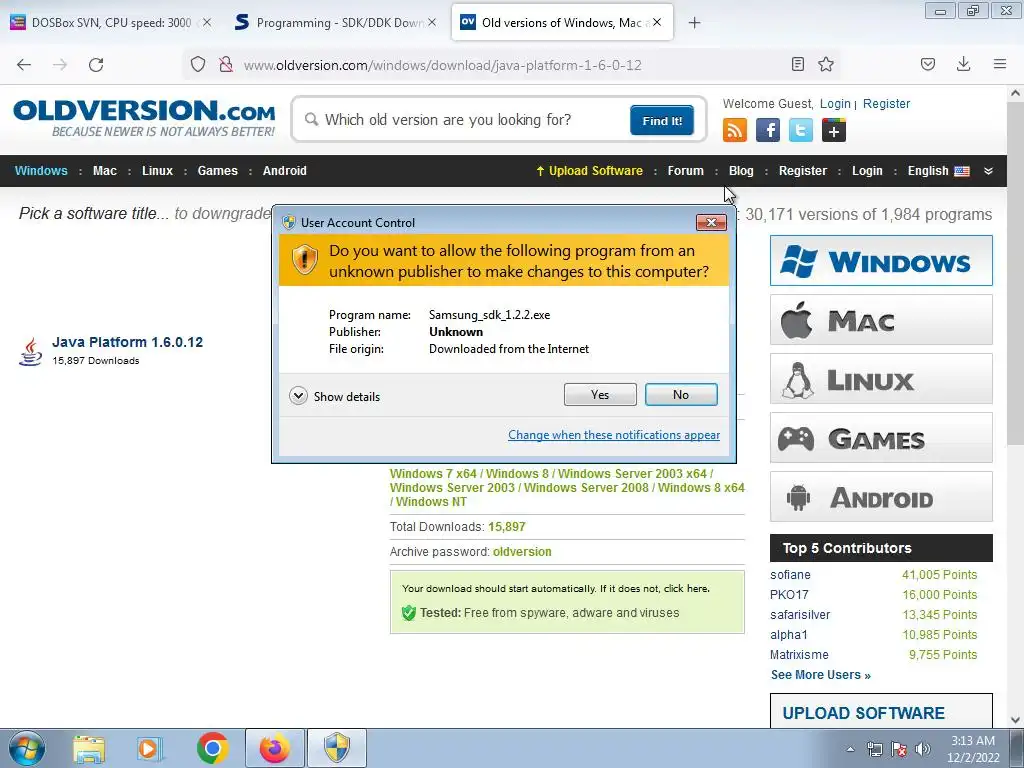
Task: Select Linux in the navigation bar
Action: (157, 170)
